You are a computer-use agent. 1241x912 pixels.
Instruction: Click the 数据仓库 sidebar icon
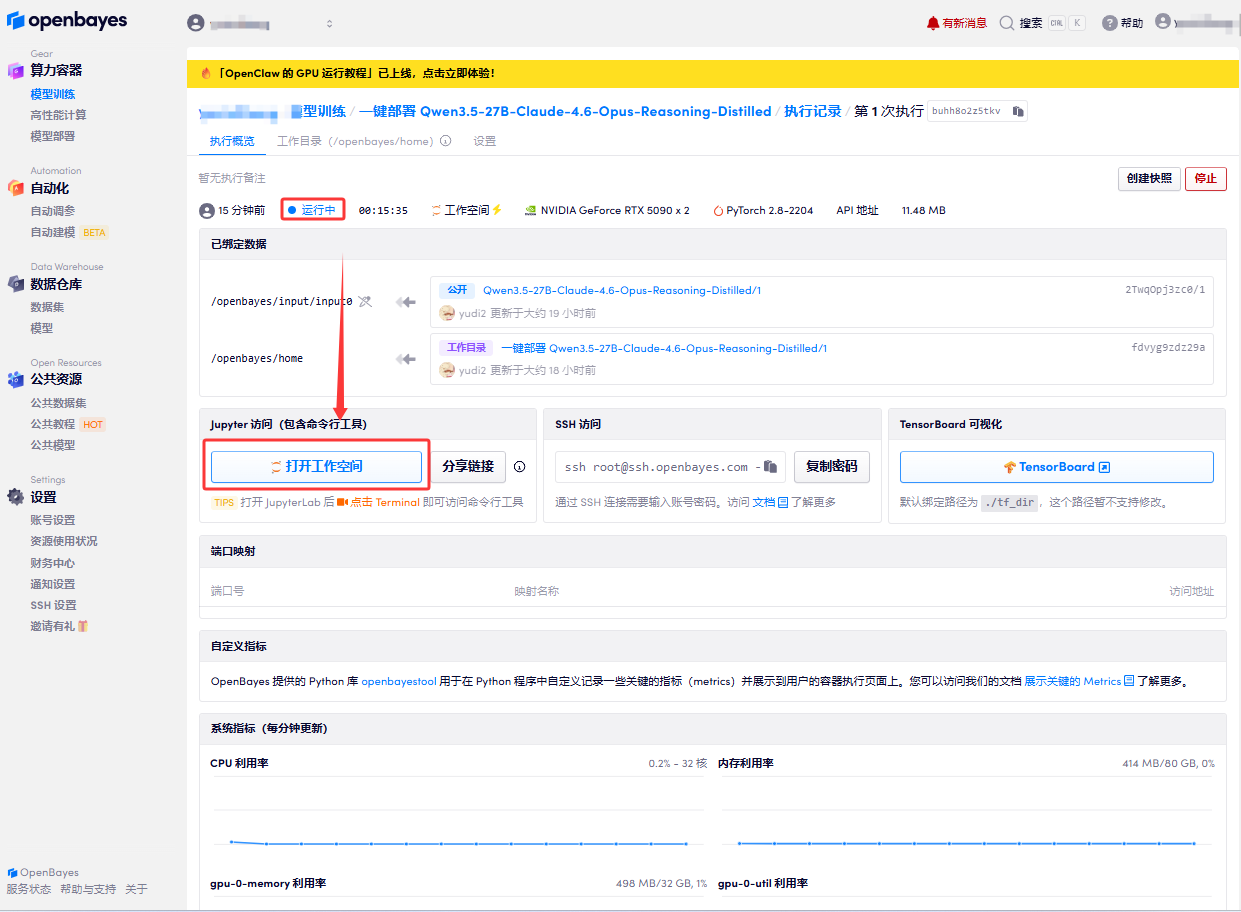[16, 284]
